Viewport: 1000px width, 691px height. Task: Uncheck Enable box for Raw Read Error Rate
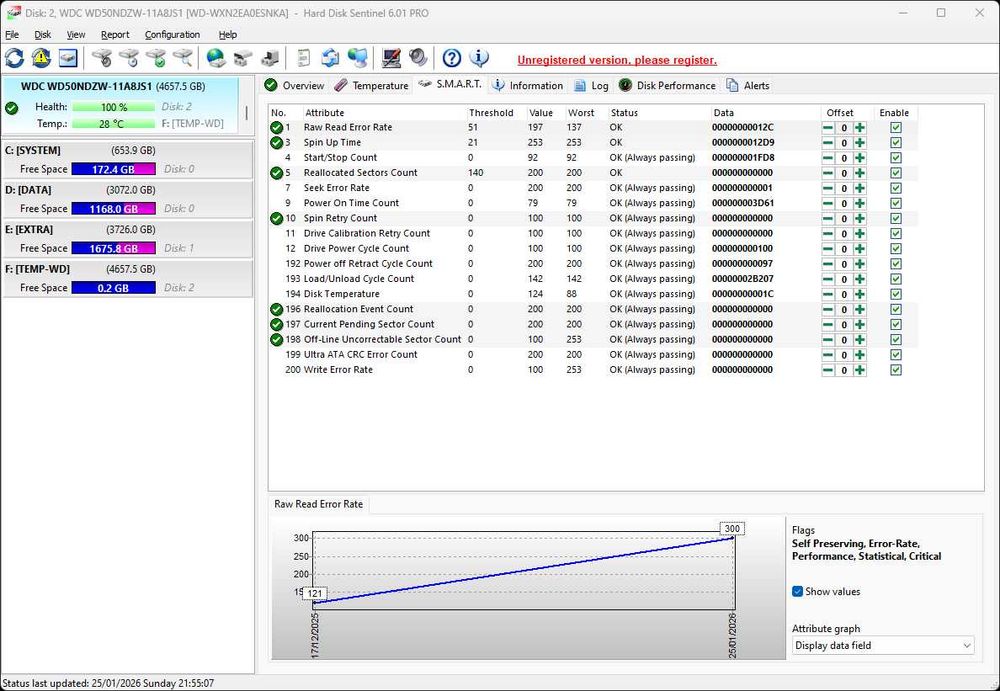point(896,128)
